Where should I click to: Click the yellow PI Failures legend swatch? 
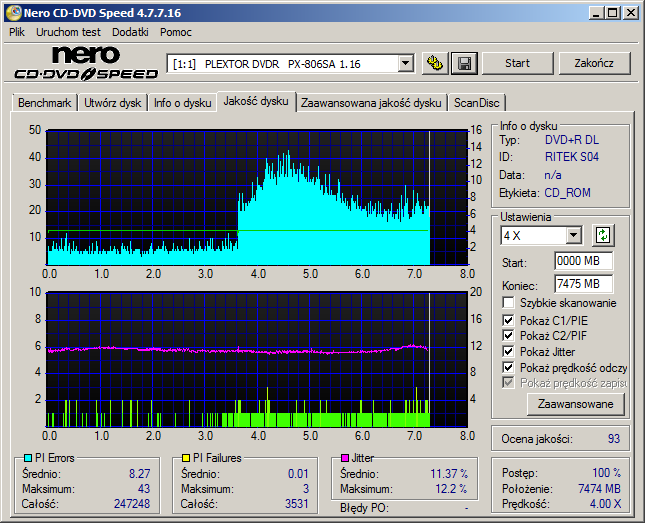pos(186,458)
